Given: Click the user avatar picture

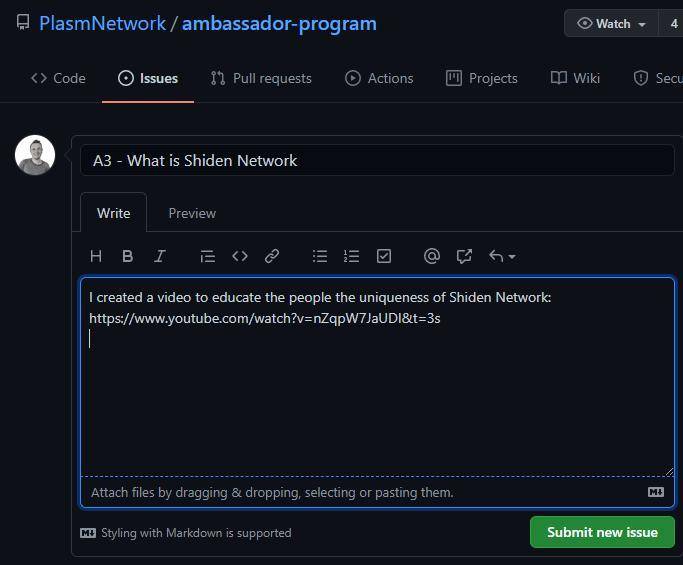Looking at the screenshot, I should [x=35, y=155].
